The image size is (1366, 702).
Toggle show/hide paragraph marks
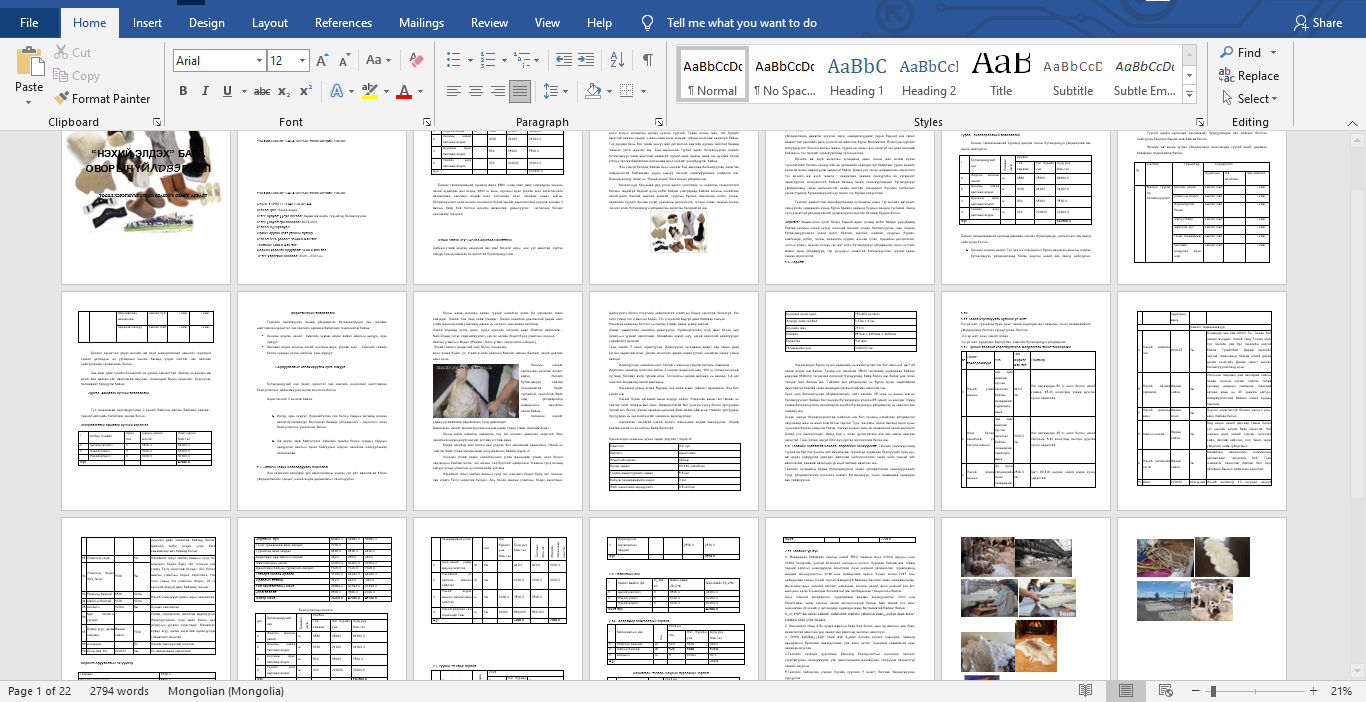(x=648, y=61)
